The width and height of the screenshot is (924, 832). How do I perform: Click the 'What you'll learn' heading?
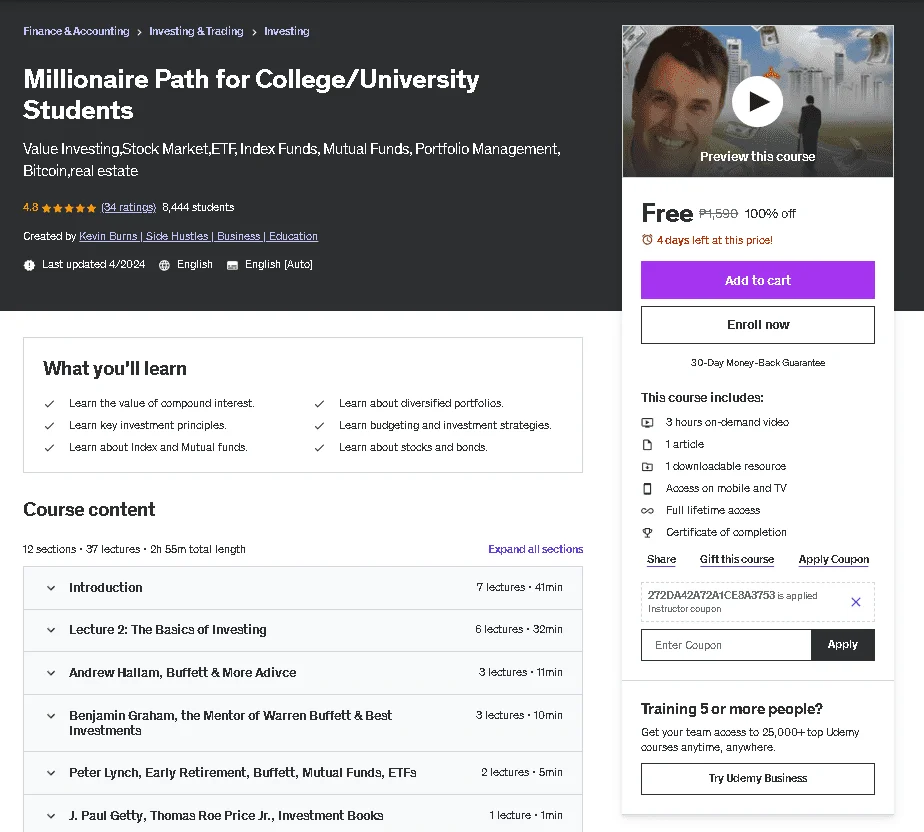pyautogui.click(x=115, y=369)
